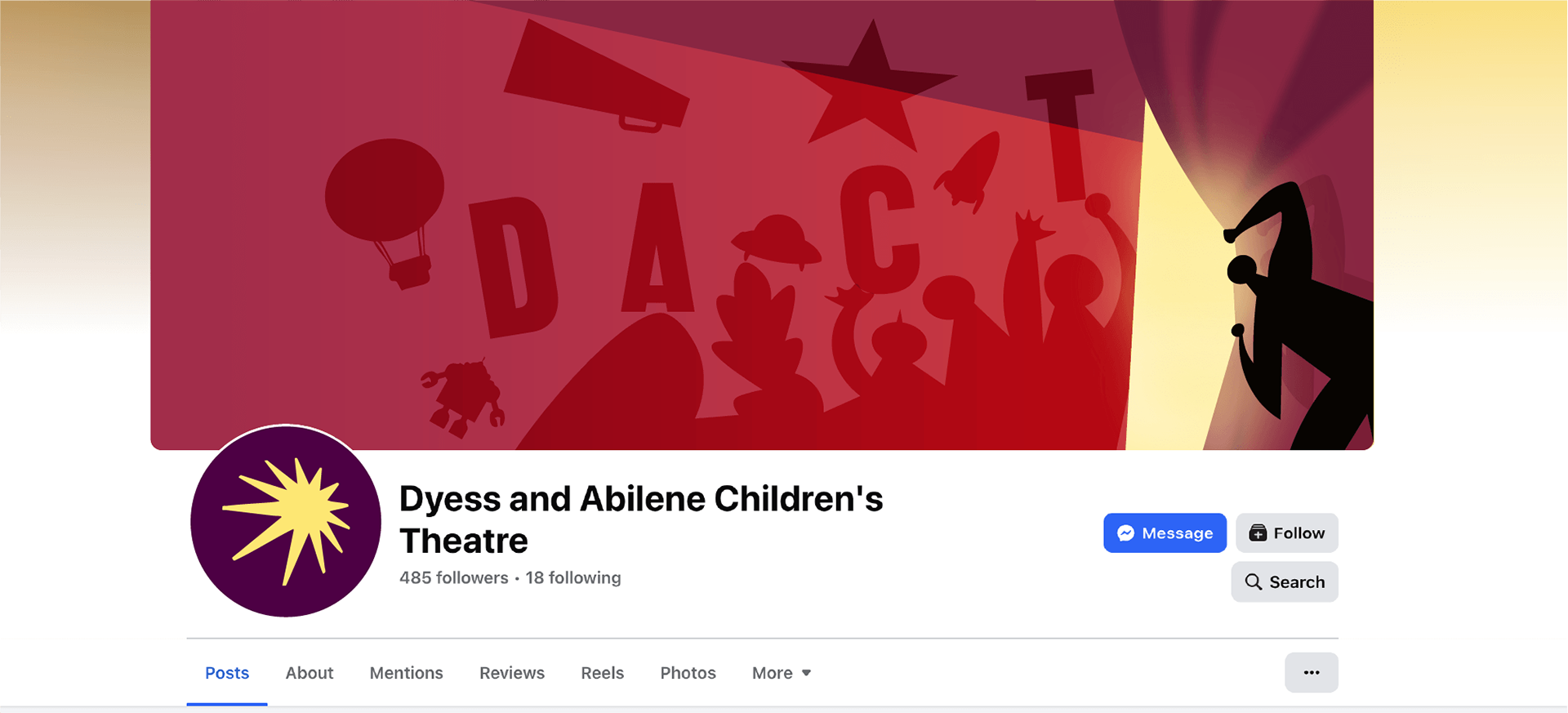1568x713 pixels.
Task: Open the 485 followers list
Action: tap(453, 578)
